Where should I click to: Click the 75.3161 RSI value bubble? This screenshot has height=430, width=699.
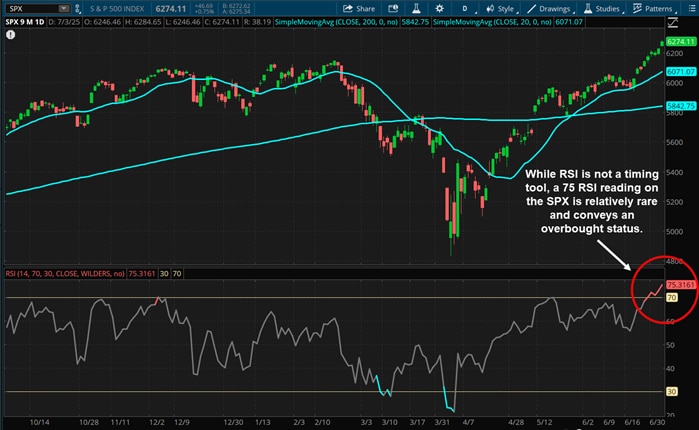pos(681,285)
